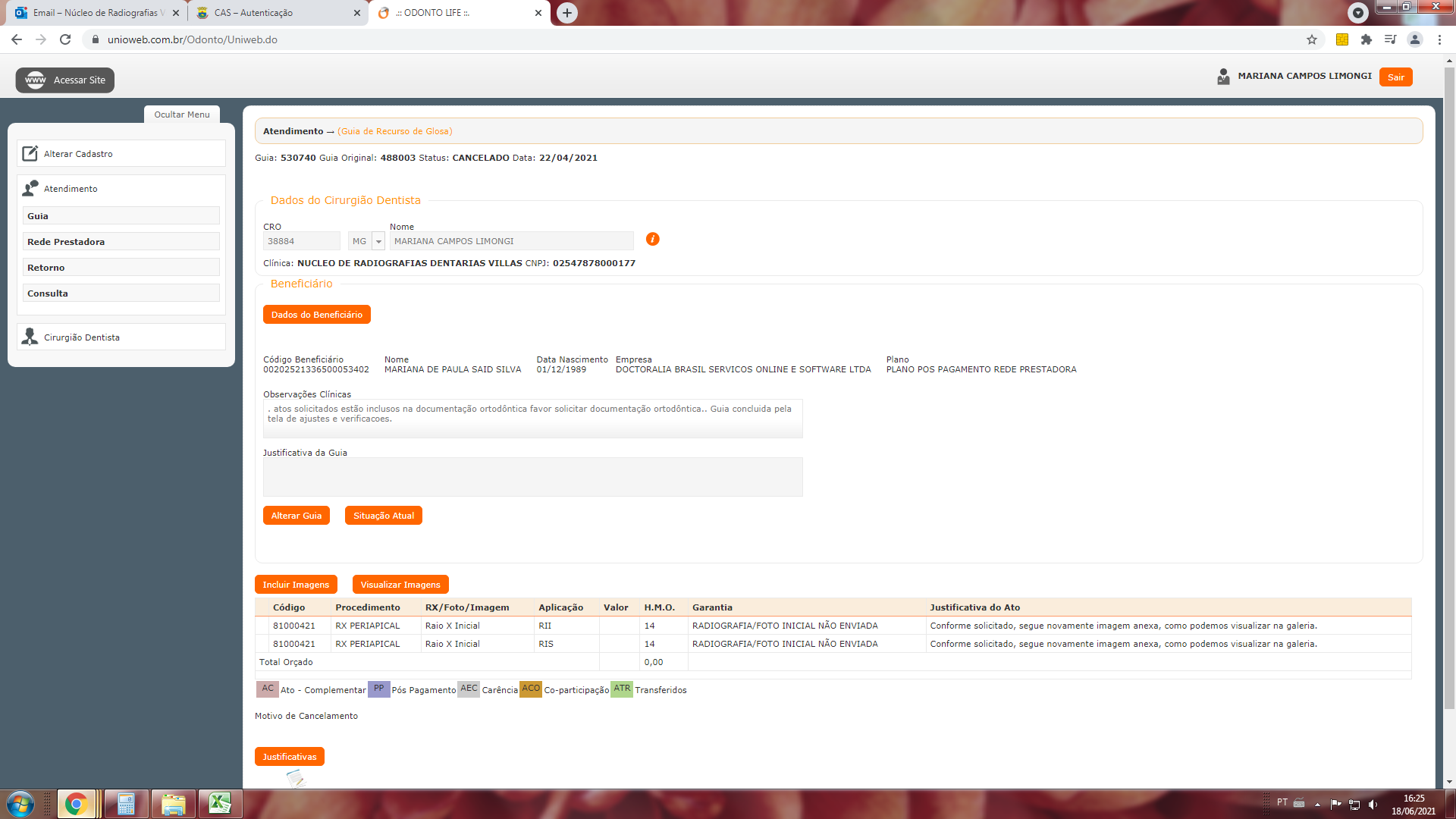The image size is (1456, 819).
Task: Click the notepad icon below Justificativas
Action: click(x=295, y=778)
